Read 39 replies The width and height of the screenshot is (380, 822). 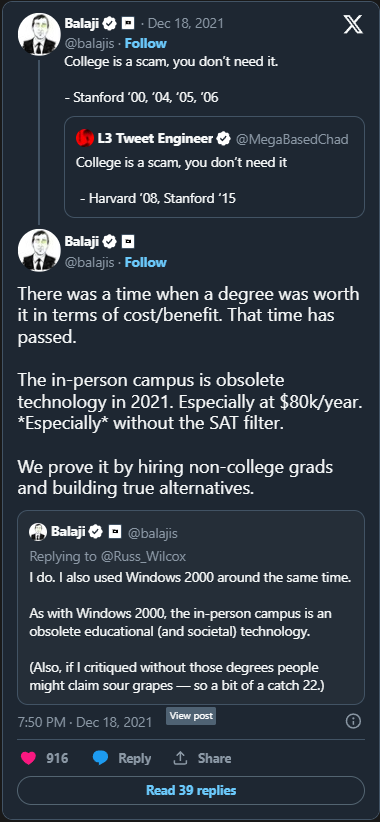click(x=191, y=791)
